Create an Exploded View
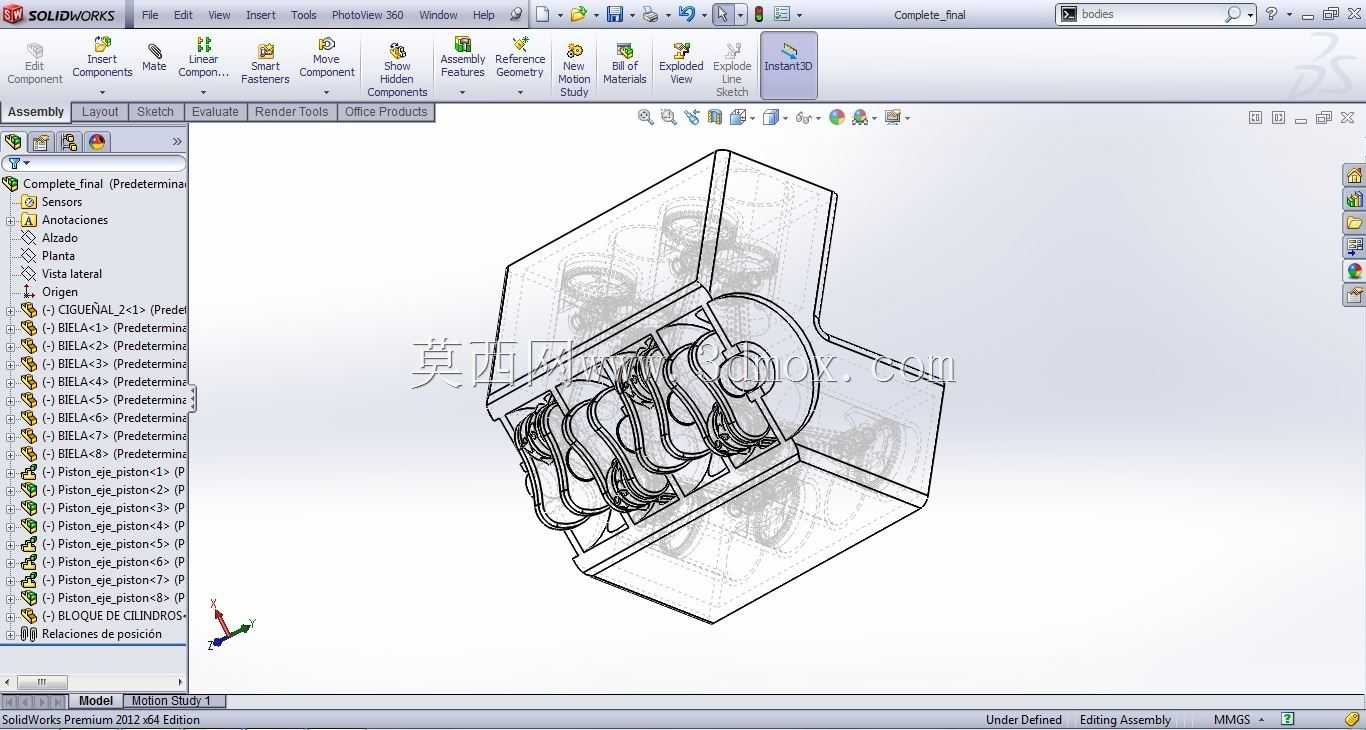Viewport: 1366px width, 730px height. pyautogui.click(x=681, y=63)
